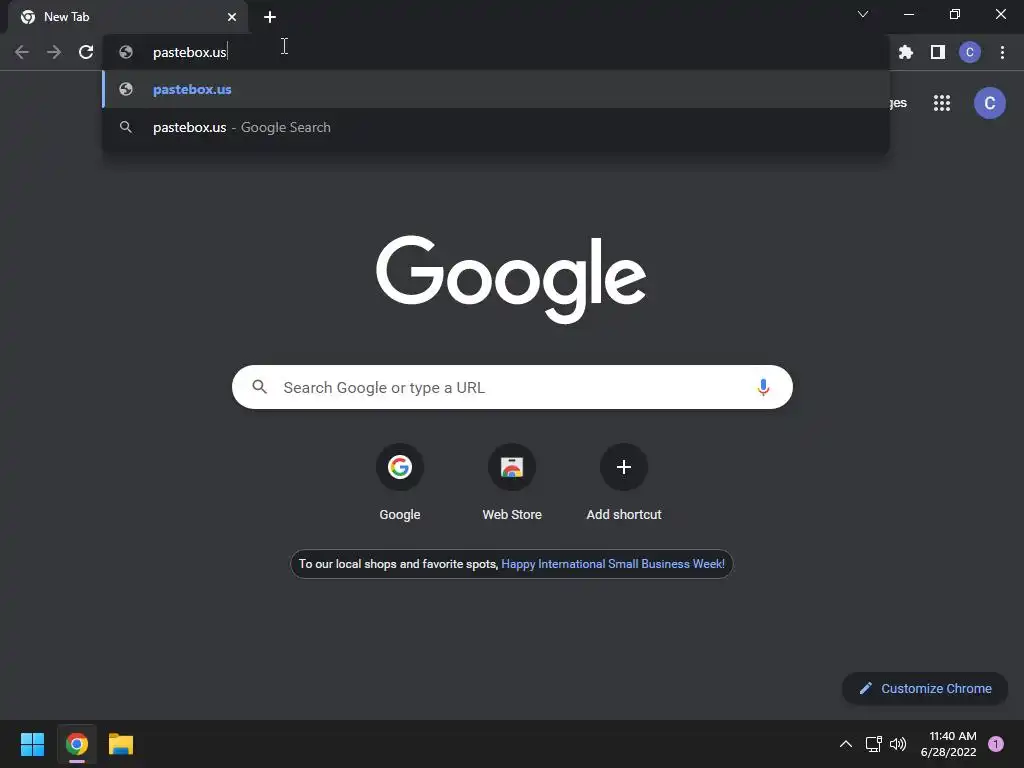Click Chrome icon in taskbar
The image size is (1024, 768).
click(x=77, y=744)
